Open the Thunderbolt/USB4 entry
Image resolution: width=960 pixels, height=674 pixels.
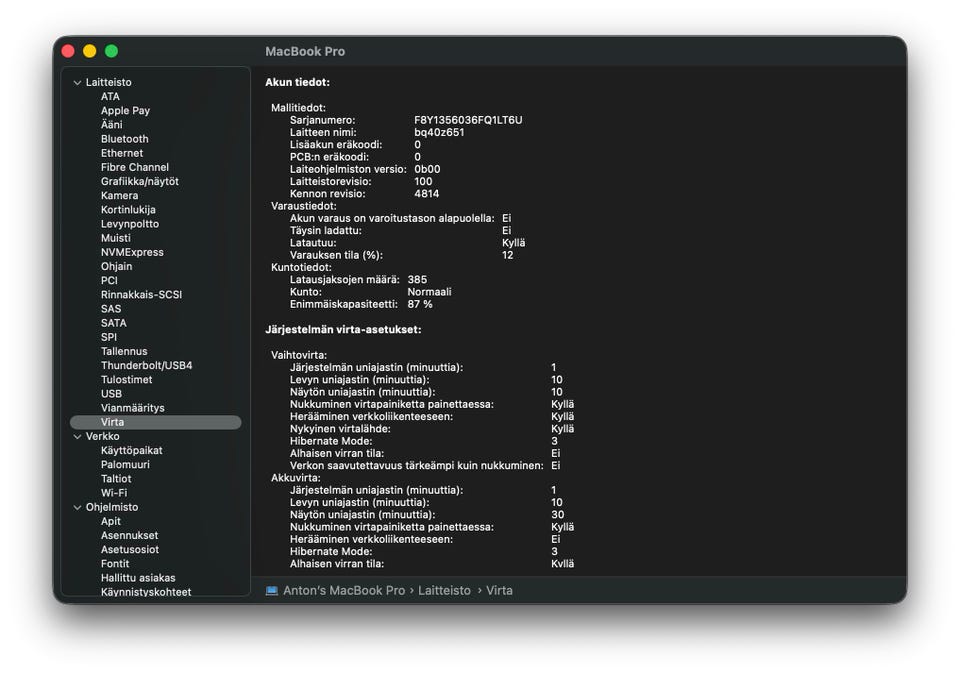146,366
